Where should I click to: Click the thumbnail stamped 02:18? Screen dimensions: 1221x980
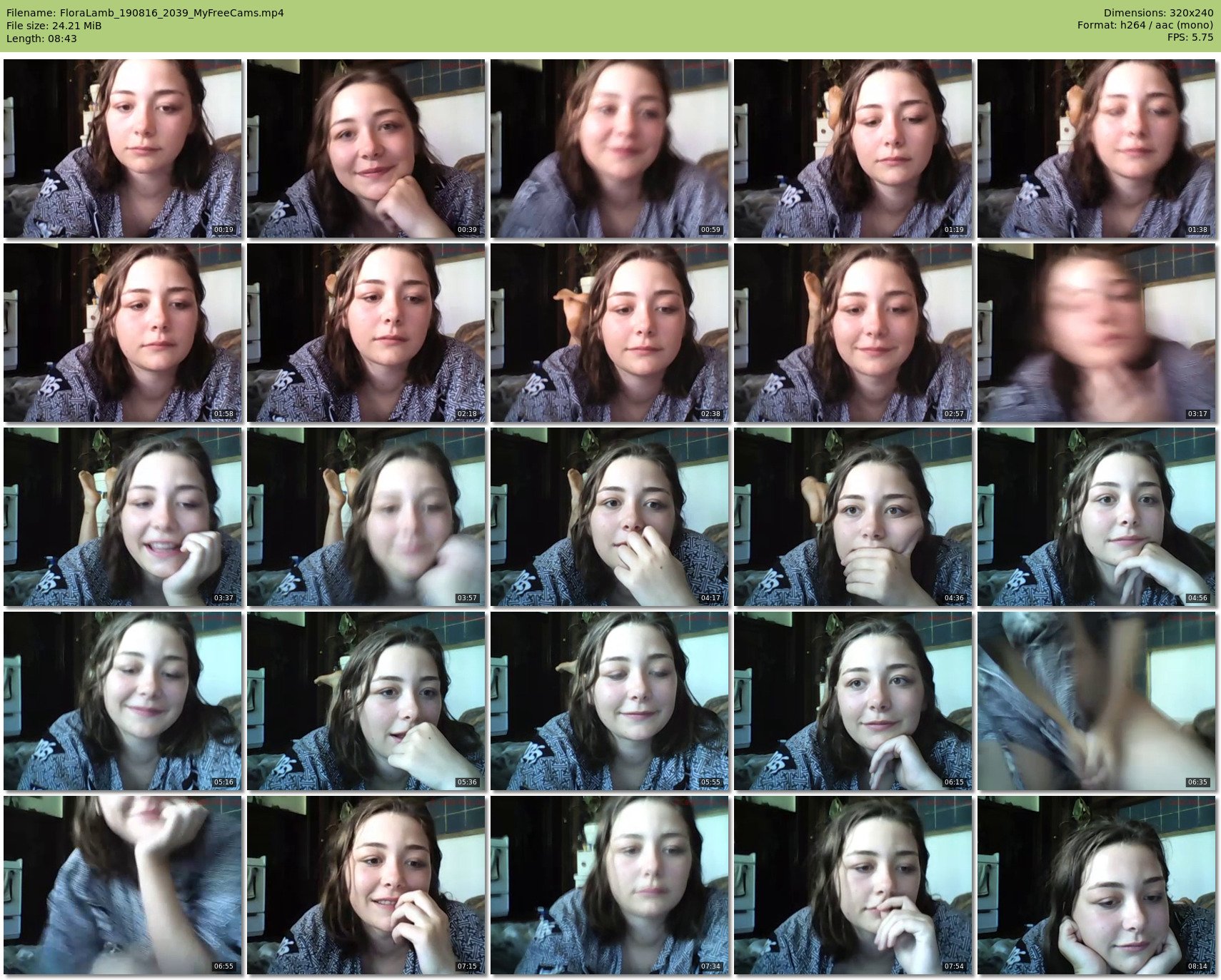click(366, 333)
